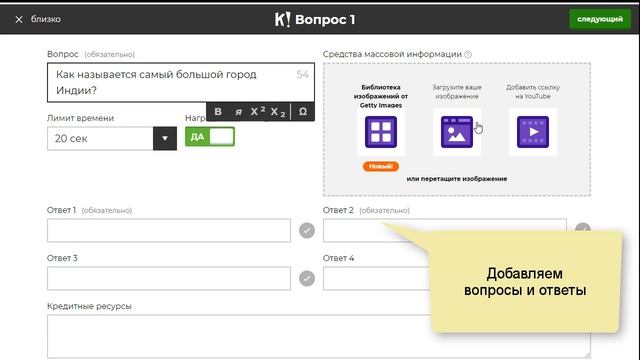640x360 pixels.
Task: Apply italic formatting with Я button
Action: tap(238, 111)
